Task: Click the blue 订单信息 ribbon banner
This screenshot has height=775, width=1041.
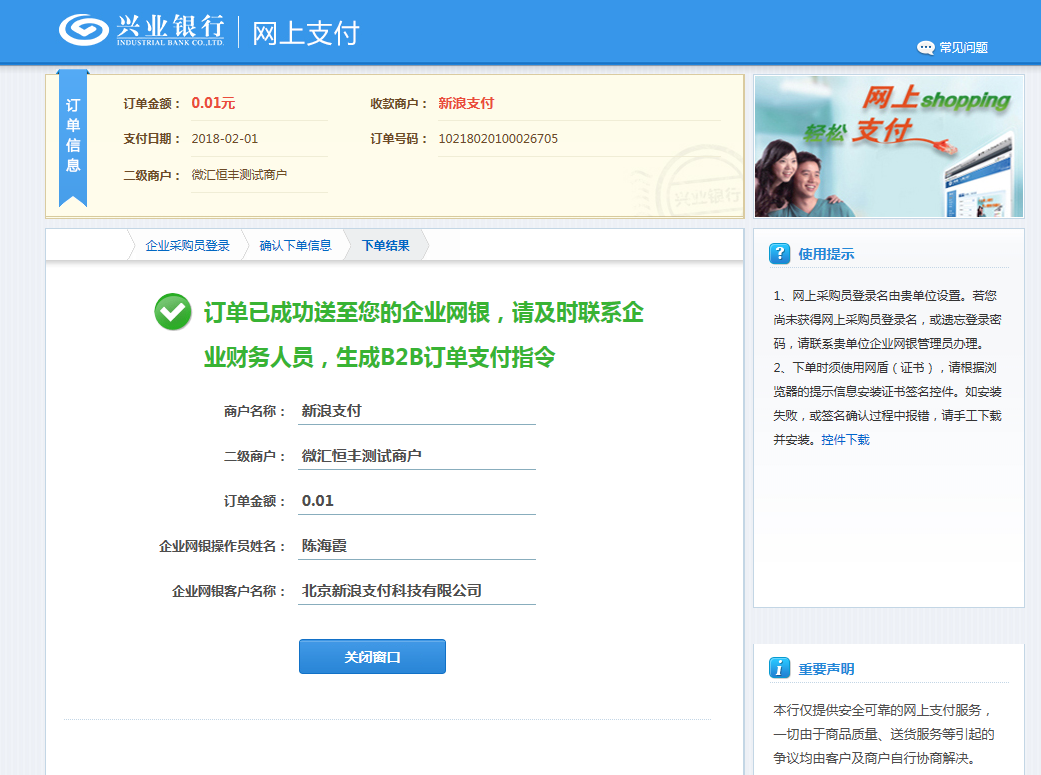Action: click(73, 137)
